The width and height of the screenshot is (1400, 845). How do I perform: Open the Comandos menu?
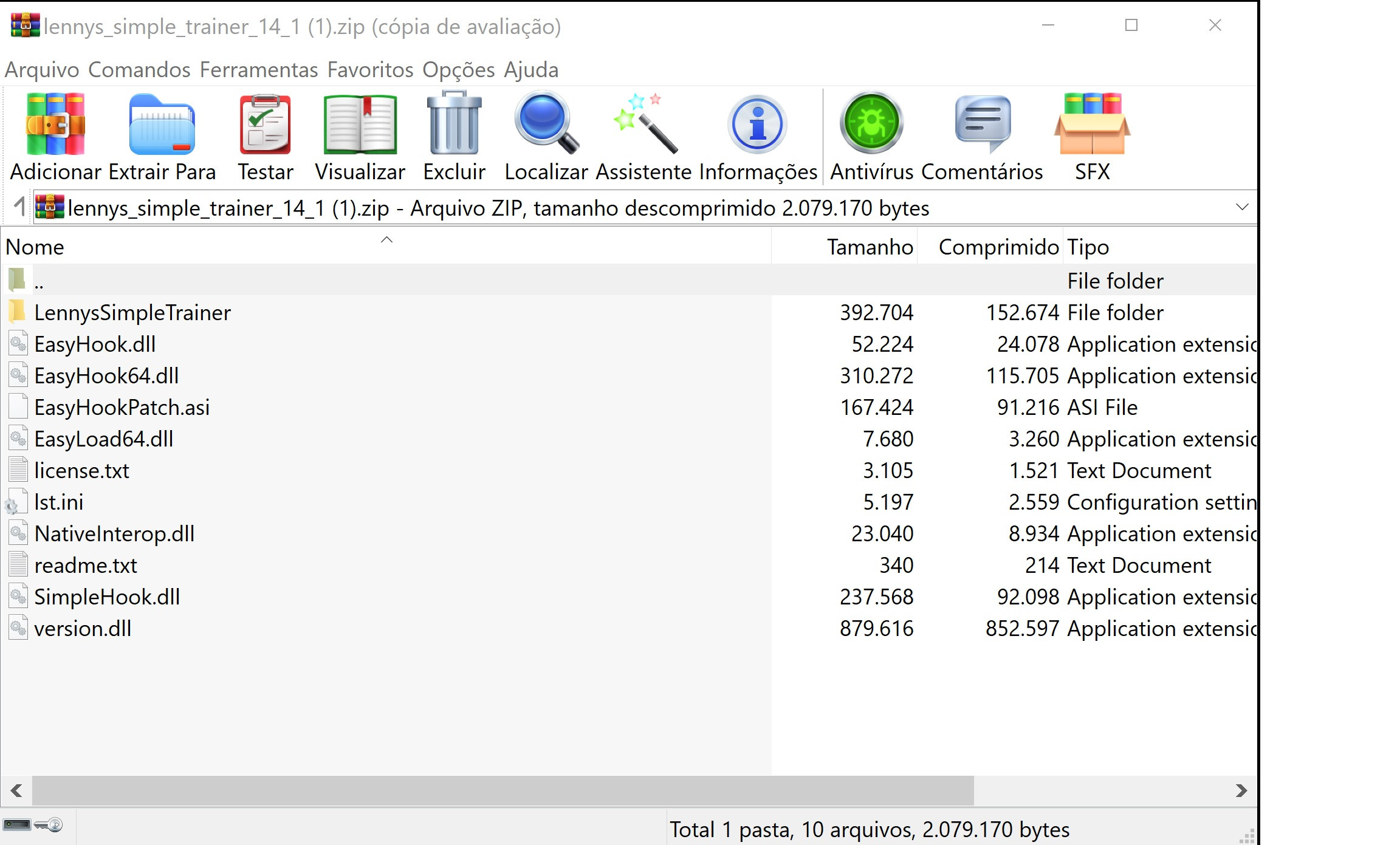(139, 70)
